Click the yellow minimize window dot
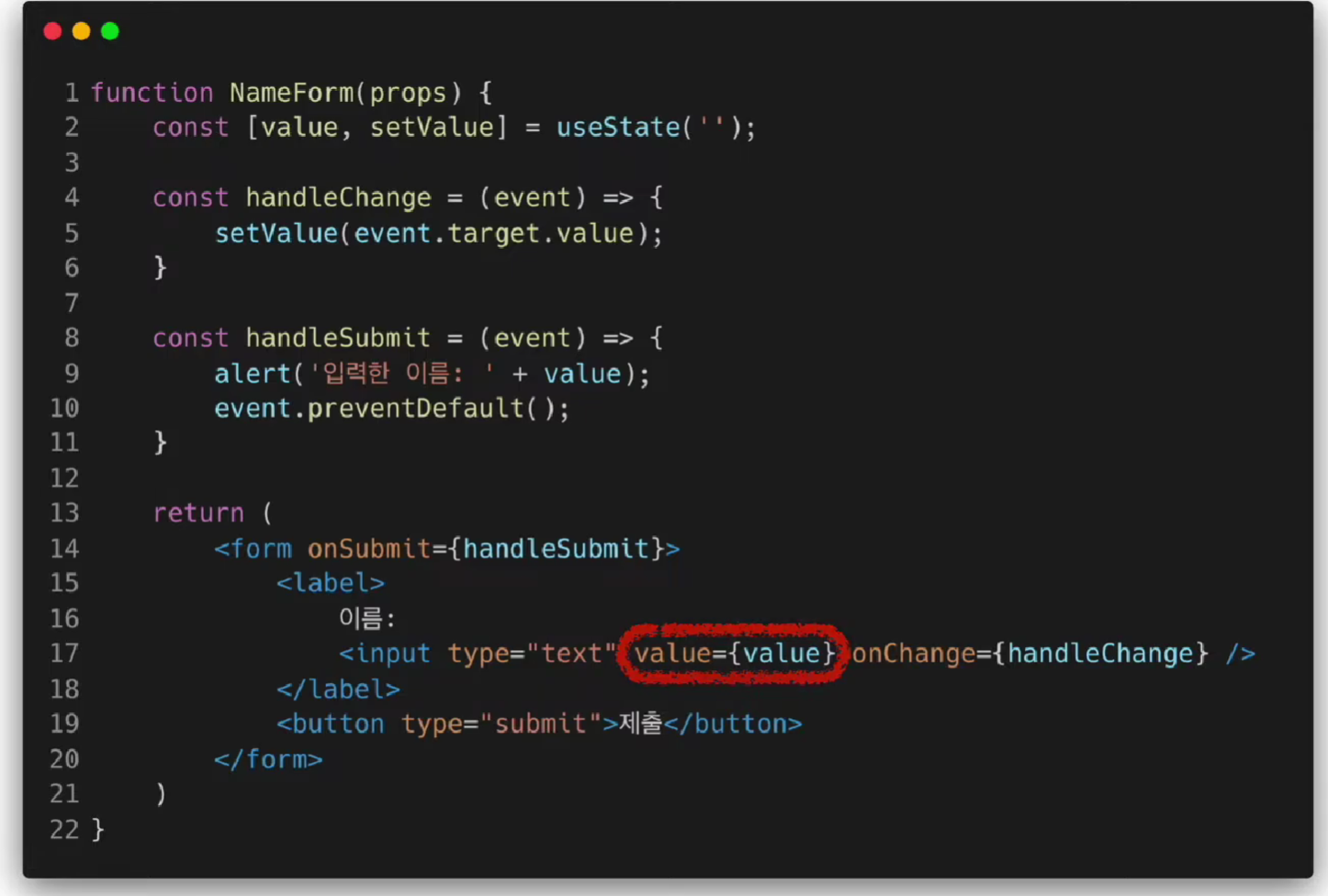Viewport: 1328px width, 896px height. pos(81,31)
